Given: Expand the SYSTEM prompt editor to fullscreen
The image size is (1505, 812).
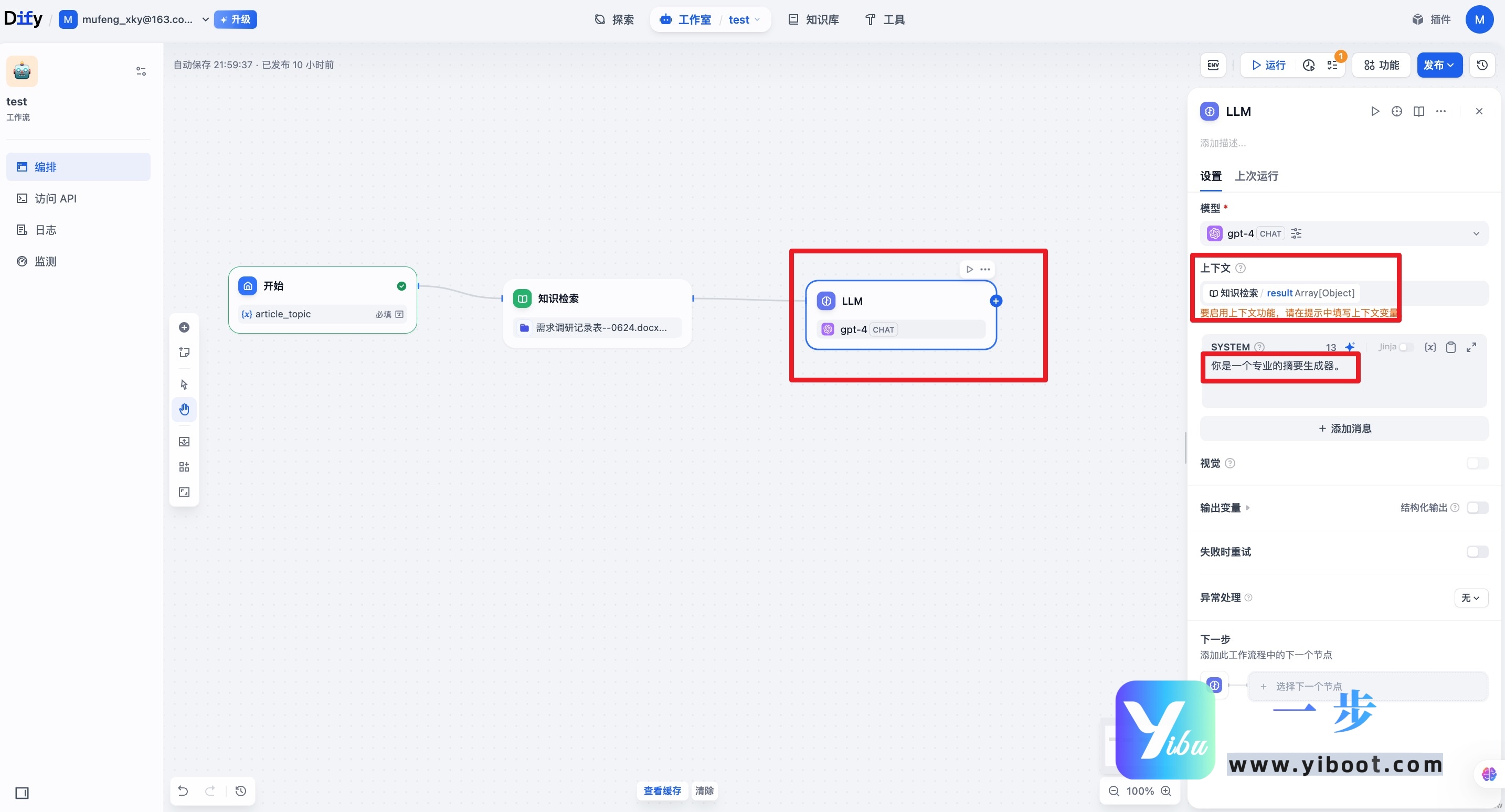Looking at the screenshot, I should pos(1472,347).
